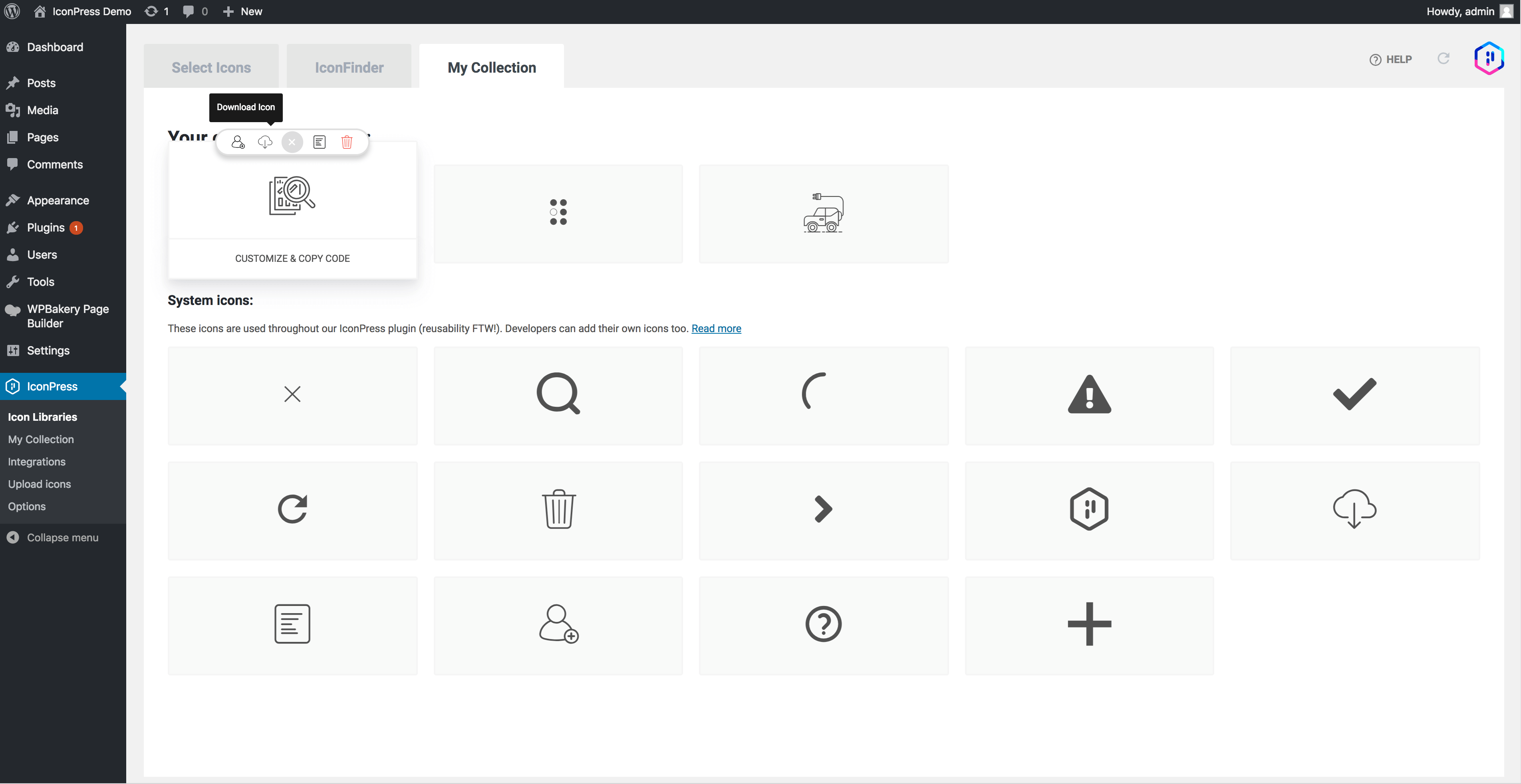The height and width of the screenshot is (784, 1521).
Task: Select the warning triangle system icon
Action: (1089, 394)
